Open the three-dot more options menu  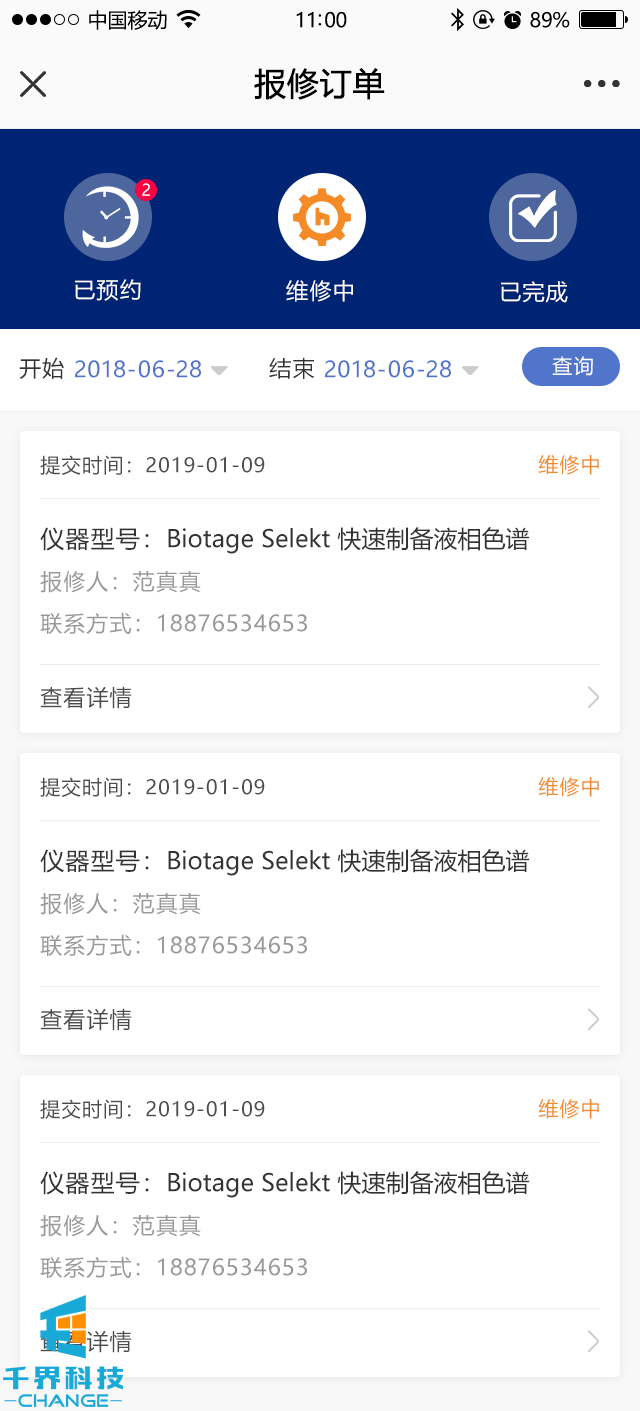(x=601, y=84)
